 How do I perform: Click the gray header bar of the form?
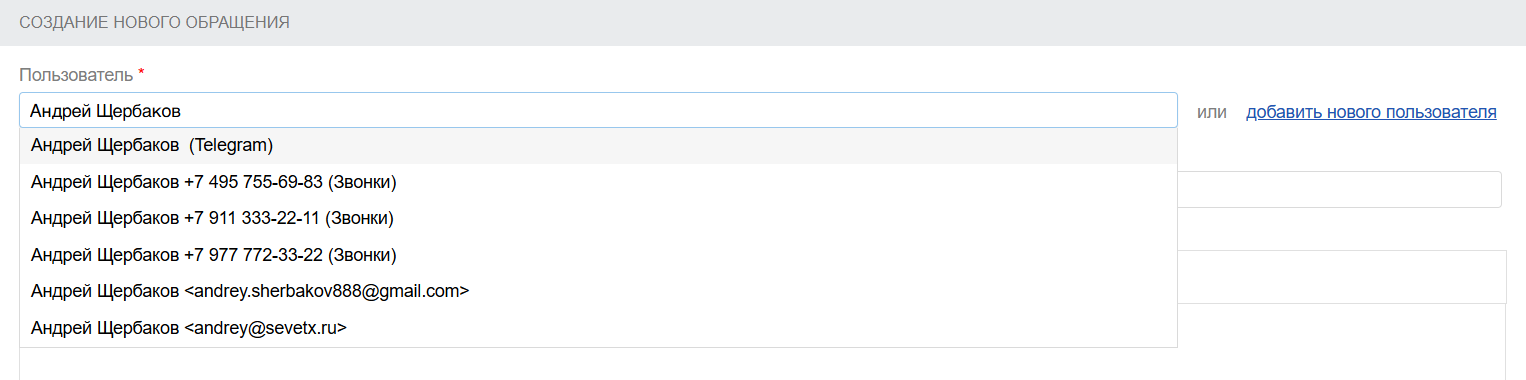[763, 22]
